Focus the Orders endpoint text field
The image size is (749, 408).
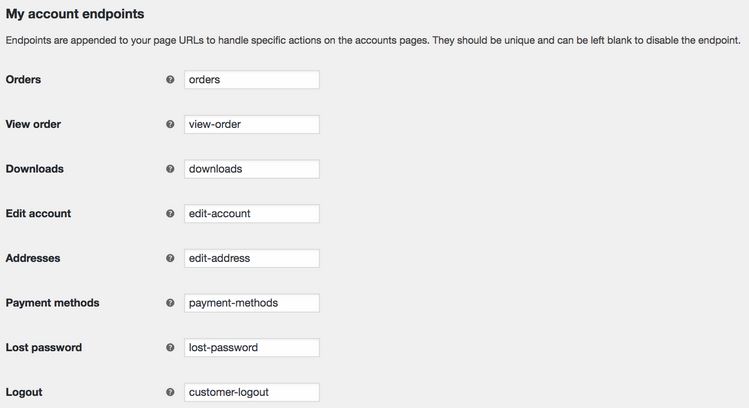pos(252,79)
